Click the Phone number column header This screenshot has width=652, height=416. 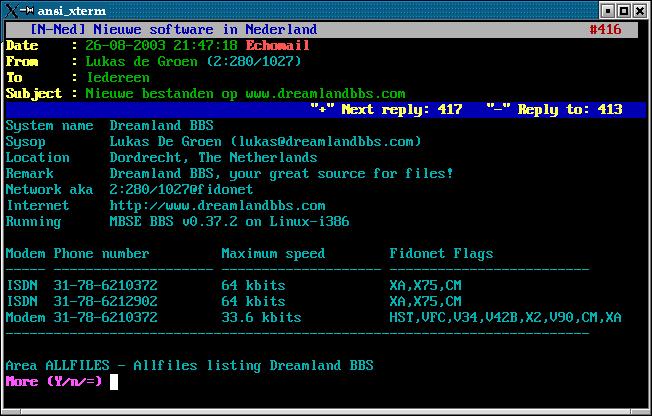click(x=101, y=254)
